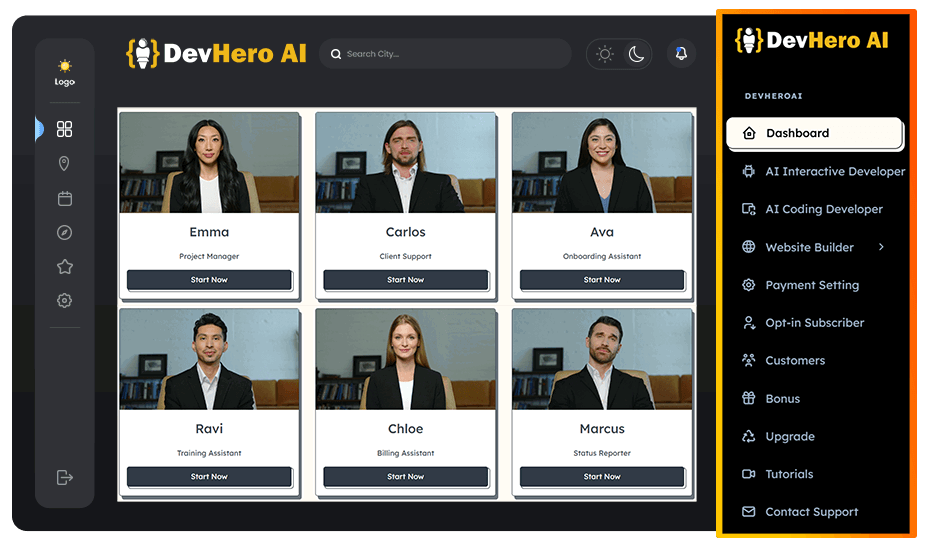The height and width of the screenshot is (548, 930).
Task: Expand the Website Builder chevron arrow
Action: pos(881,247)
